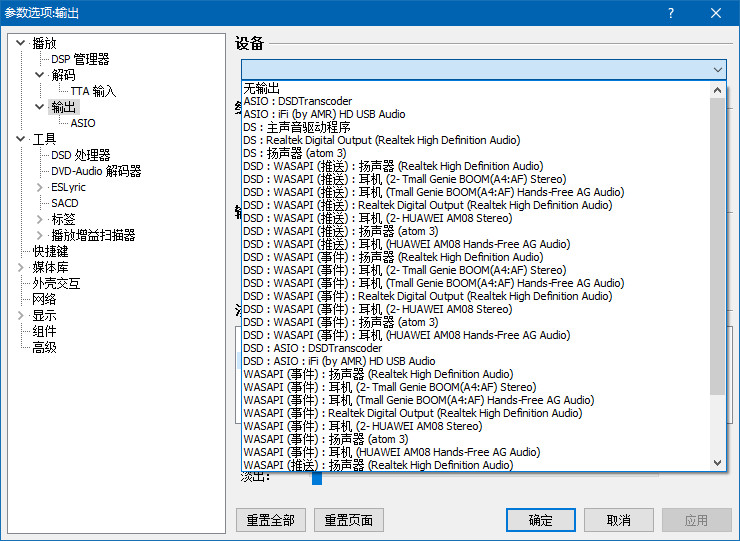Expand the 标签 tree node
Screen dimensions: 740x541
[x=40, y=219]
